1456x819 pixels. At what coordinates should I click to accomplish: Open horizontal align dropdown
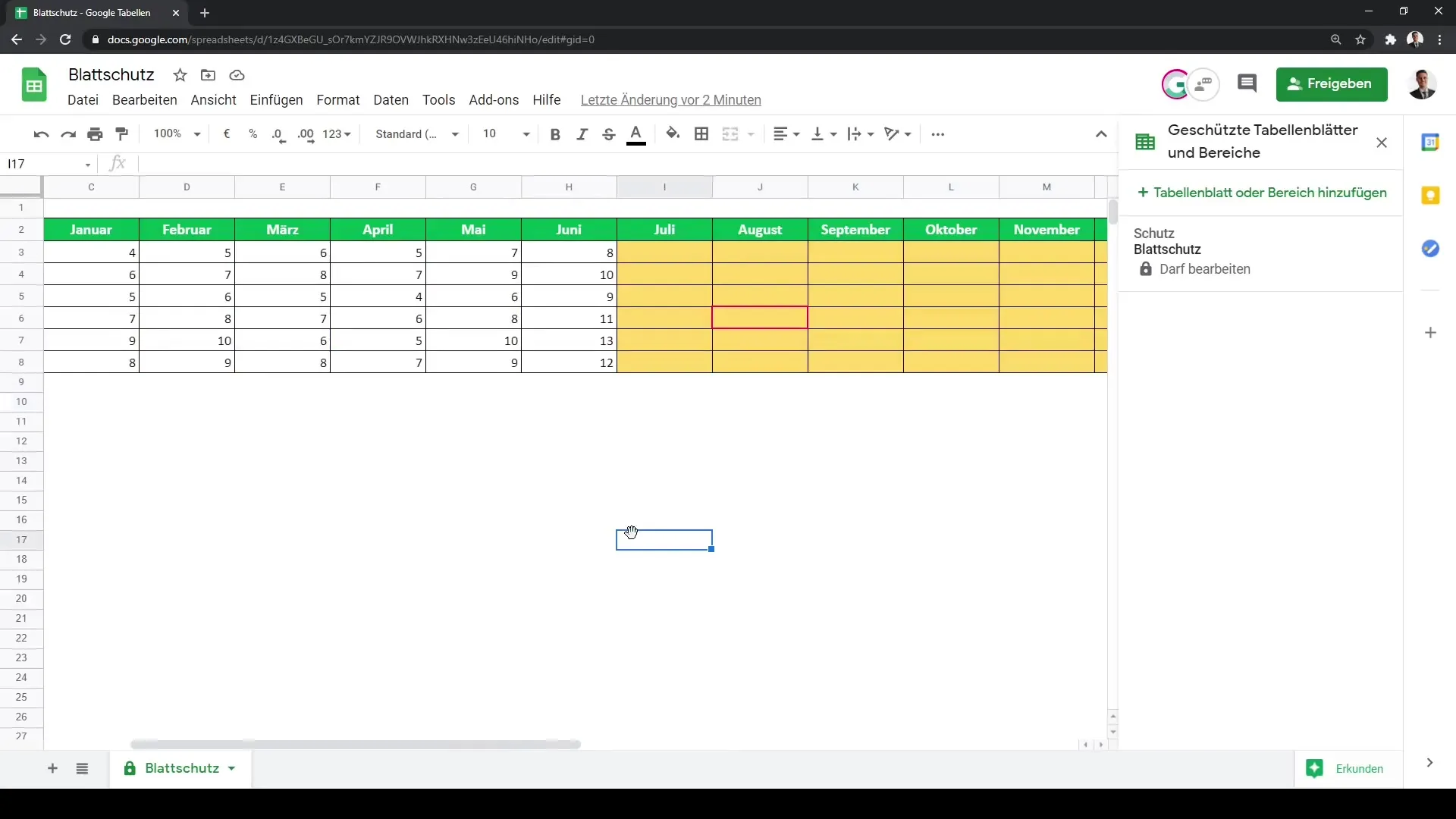(x=786, y=134)
